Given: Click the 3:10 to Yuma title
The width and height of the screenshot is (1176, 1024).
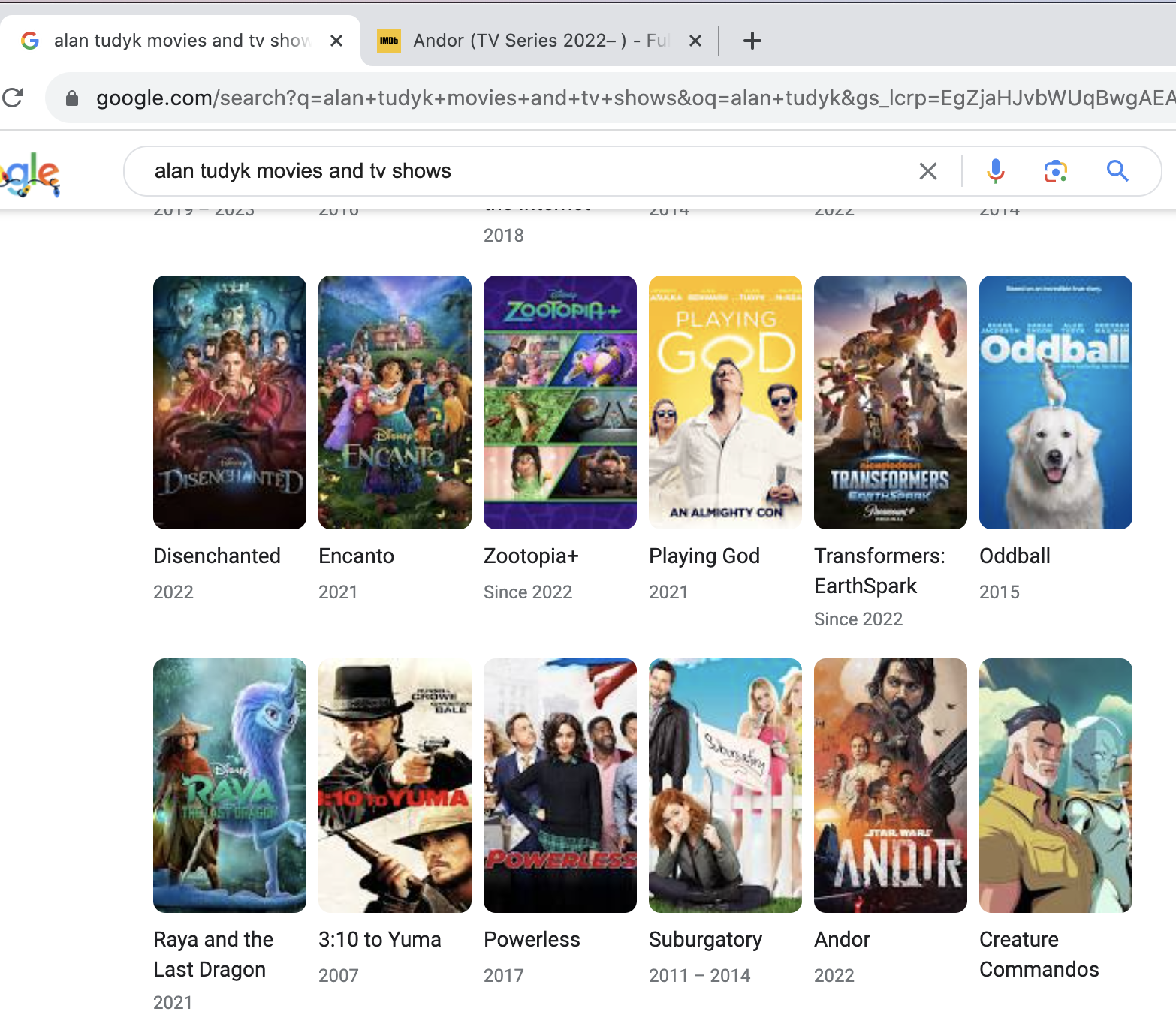Looking at the screenshot, I should click(x=379, y=939).
